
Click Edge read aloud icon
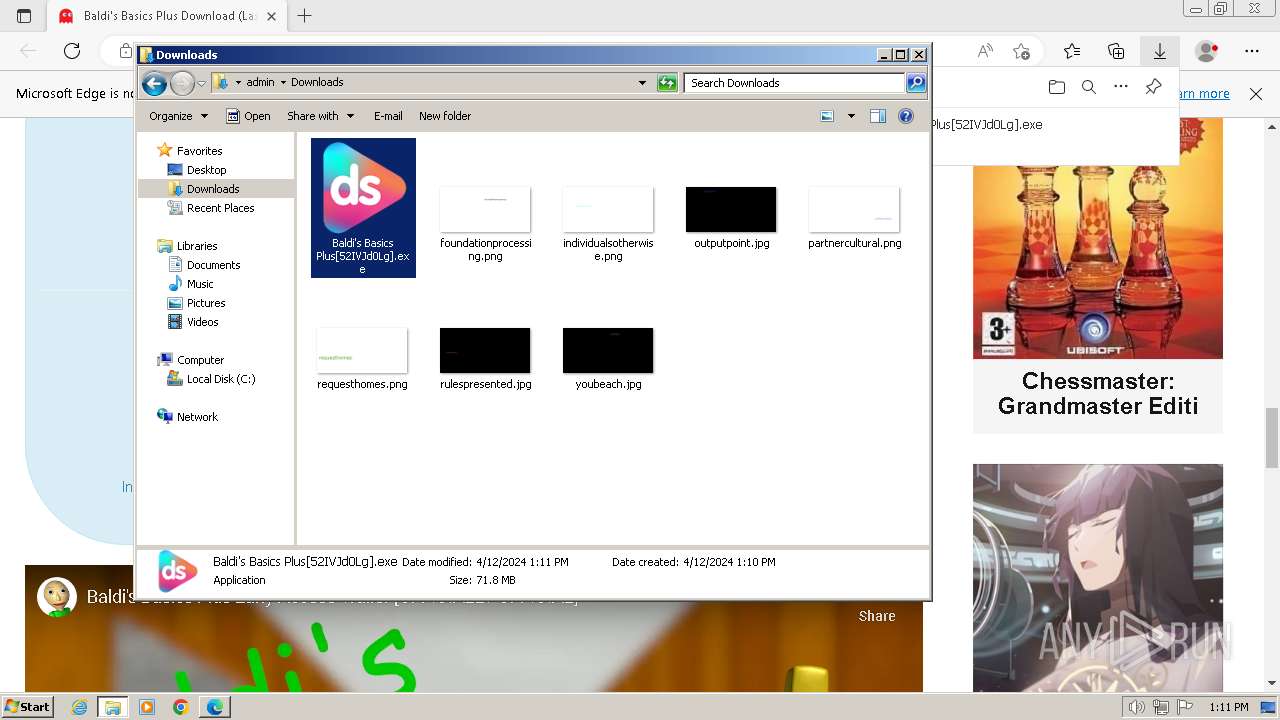(x=985, y=51)
